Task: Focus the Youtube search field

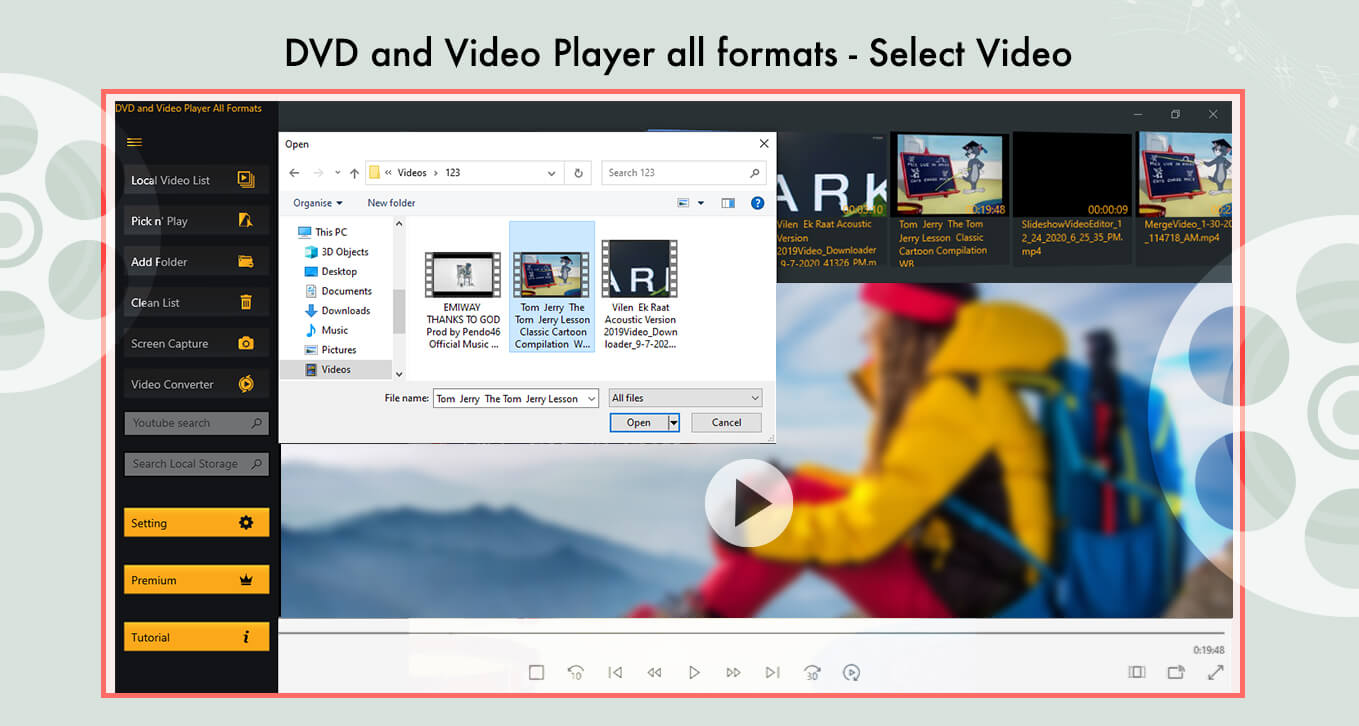Action: [196, 423]
